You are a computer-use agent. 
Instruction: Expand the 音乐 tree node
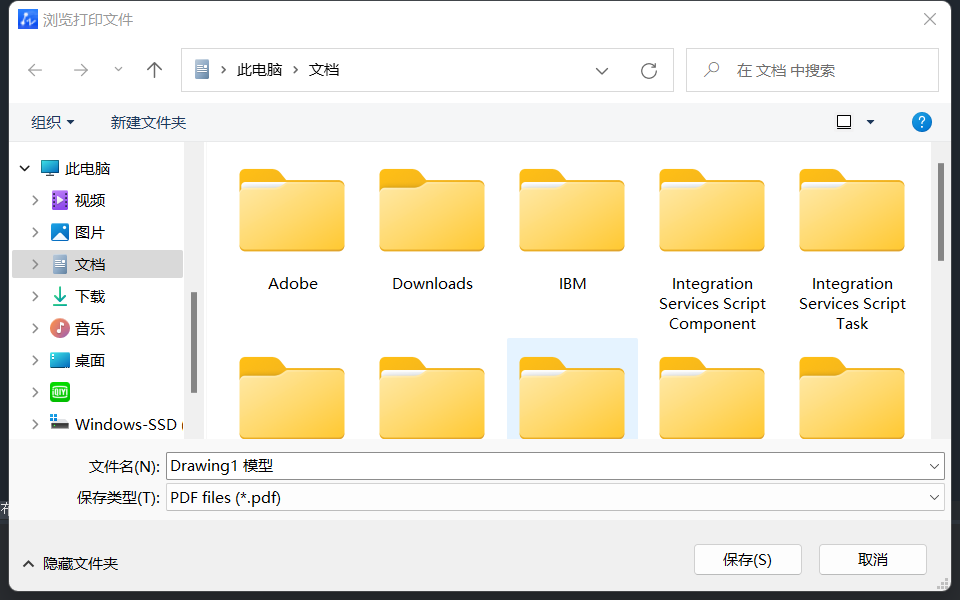click(x=36, y=328)
